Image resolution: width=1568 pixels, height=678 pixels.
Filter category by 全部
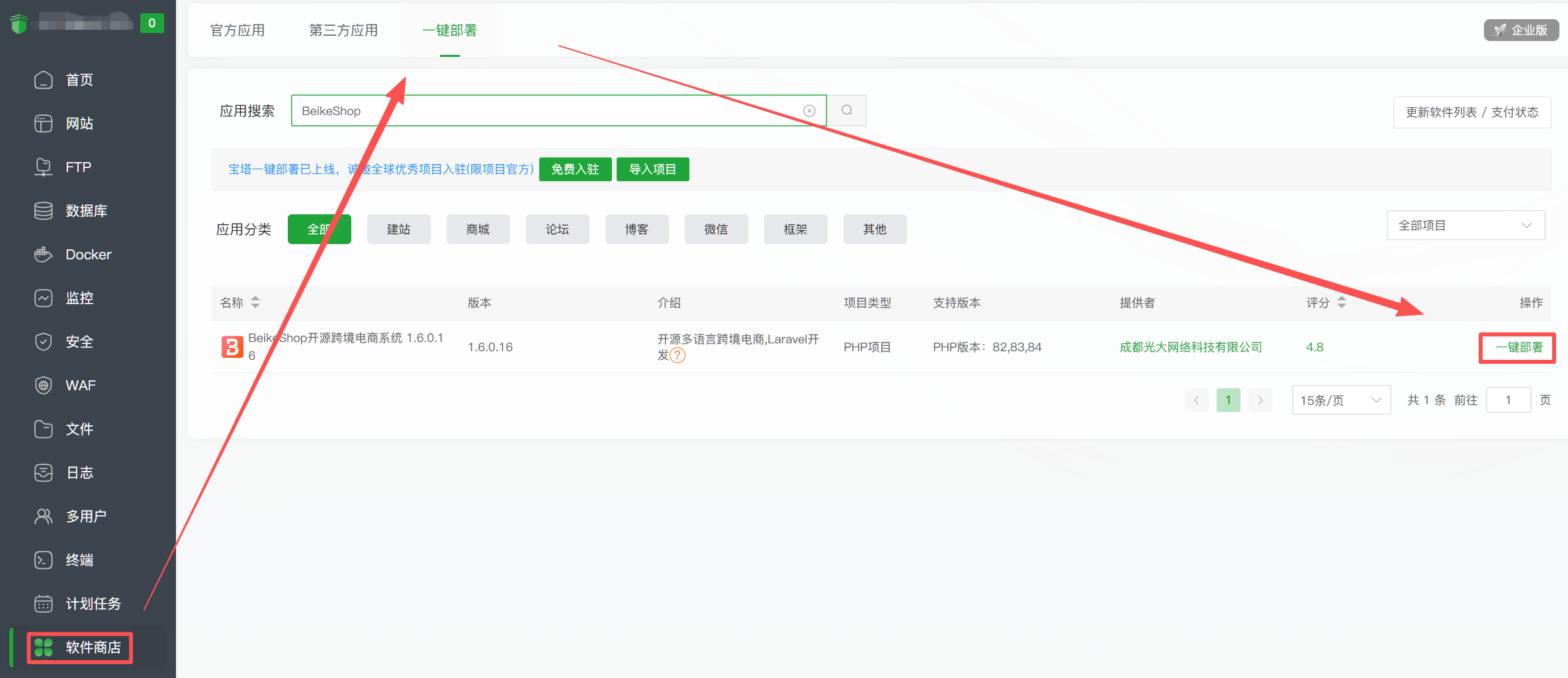(320, 230)
